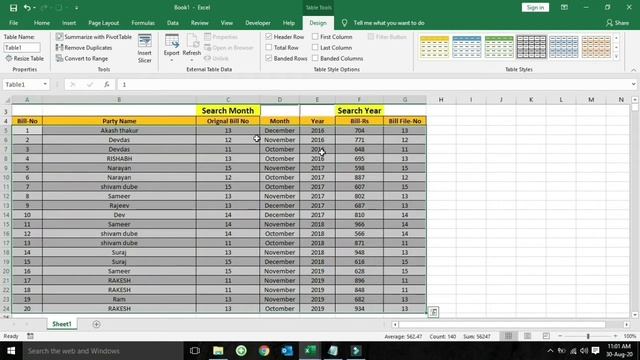640x360 pixels.
Task: Select the Sheet1 tab
Action: coord(62,324)
